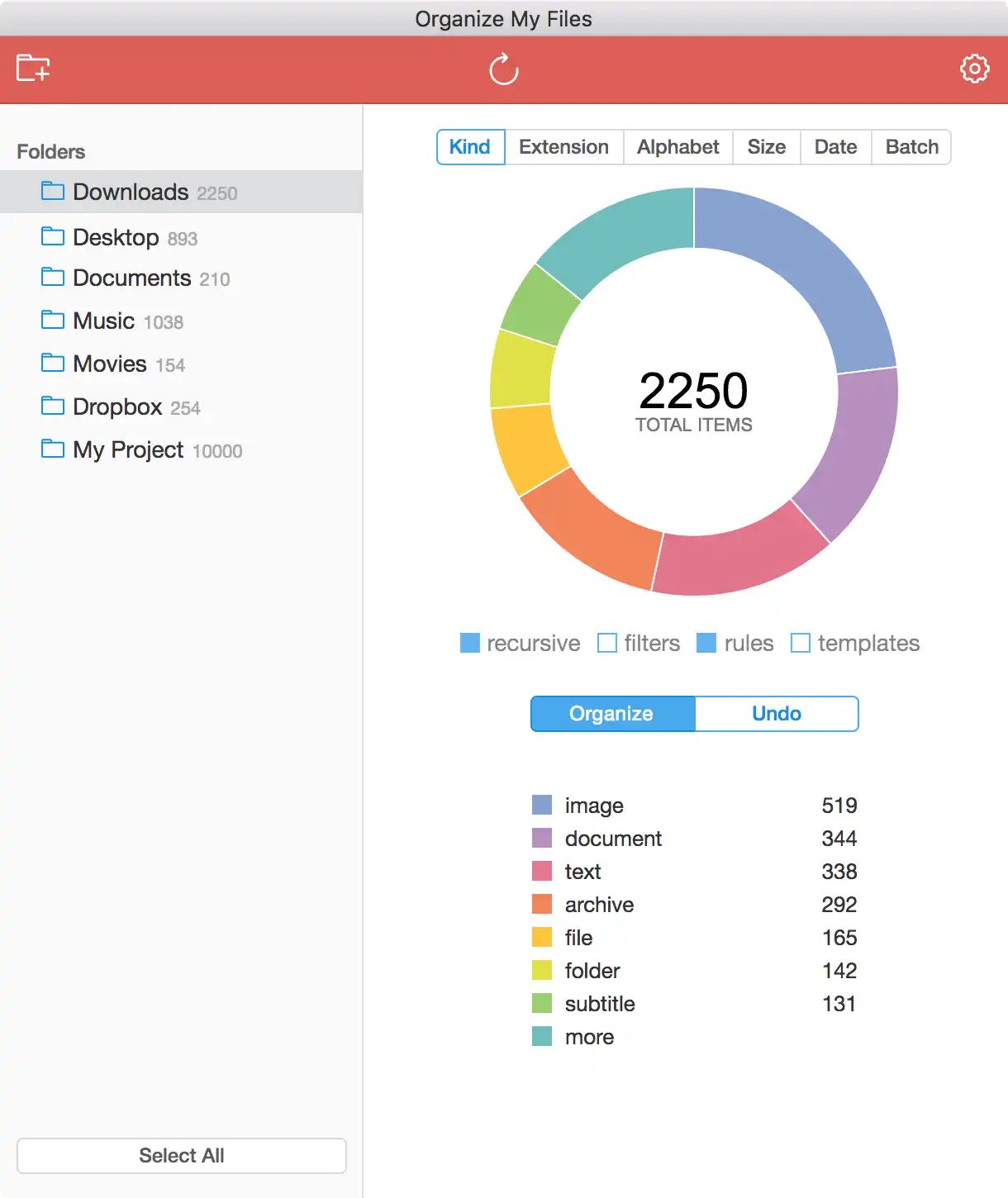Click the refresh icon in the toolbar
Screen dimensions: 1008x1198
[x=504, y=69]
